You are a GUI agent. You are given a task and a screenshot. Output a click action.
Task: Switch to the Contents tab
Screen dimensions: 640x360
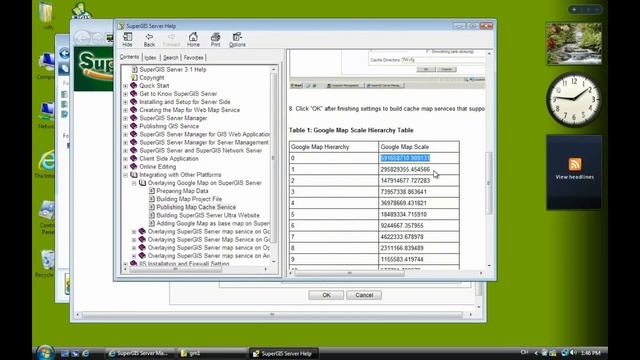pyautogui.click(x=129, y=57)
